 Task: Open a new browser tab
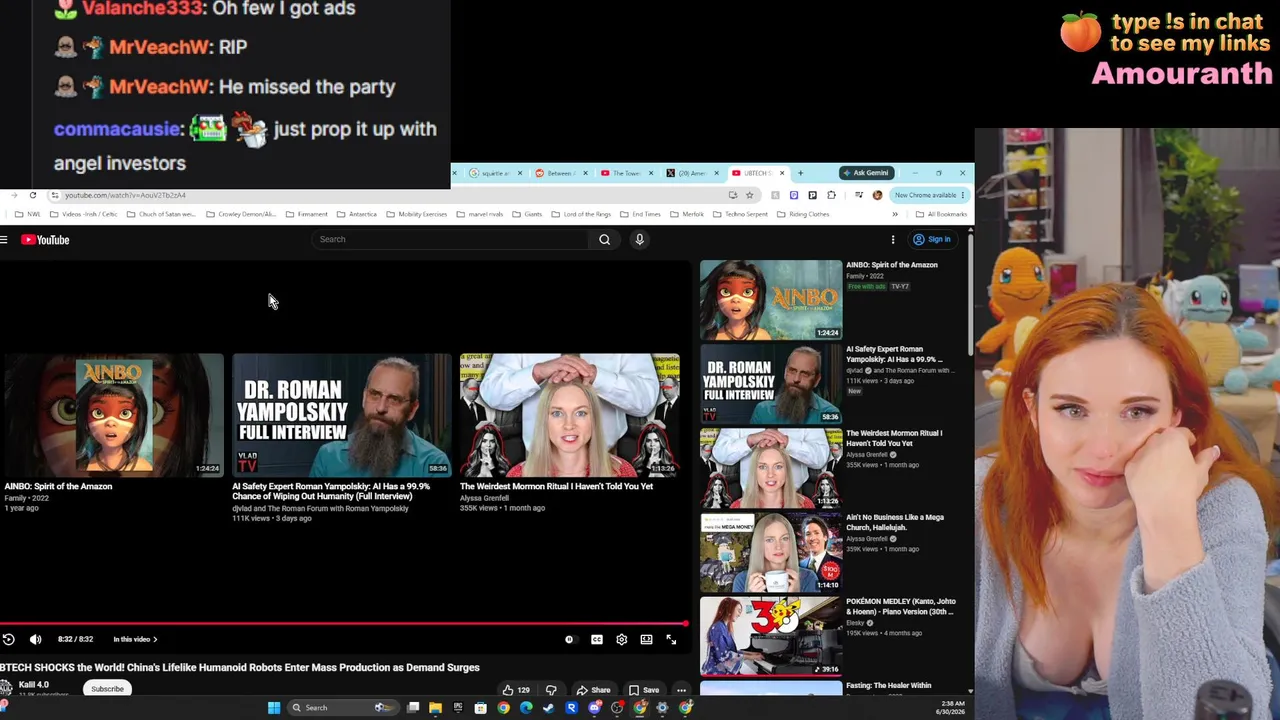click(800, 173)
